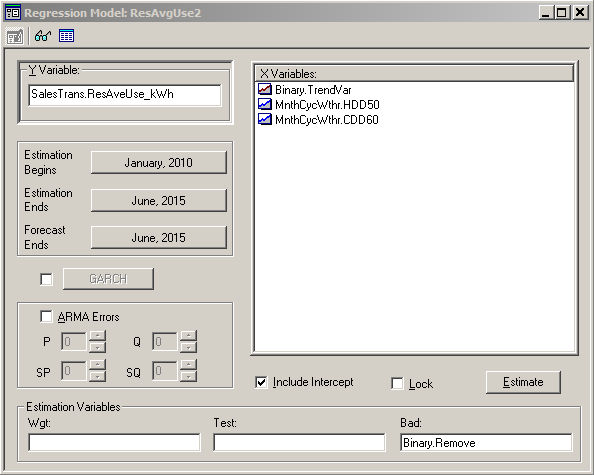This screenshot has height=475, width=594.
Task: Open the Estimation Begins January, 2010 selector
Action: pos(159,163)
